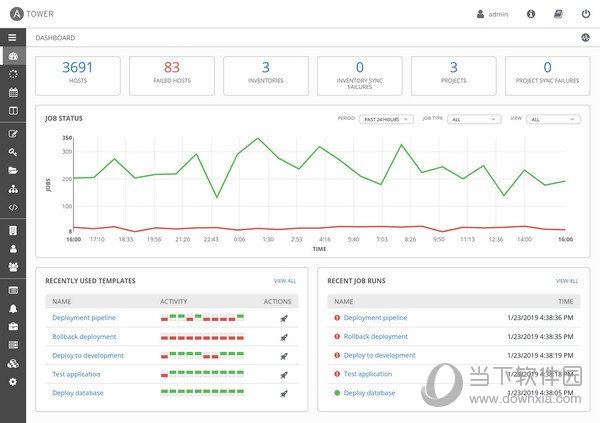Launch Rollback deployment template with rocket icon

(x=284, y=337)
